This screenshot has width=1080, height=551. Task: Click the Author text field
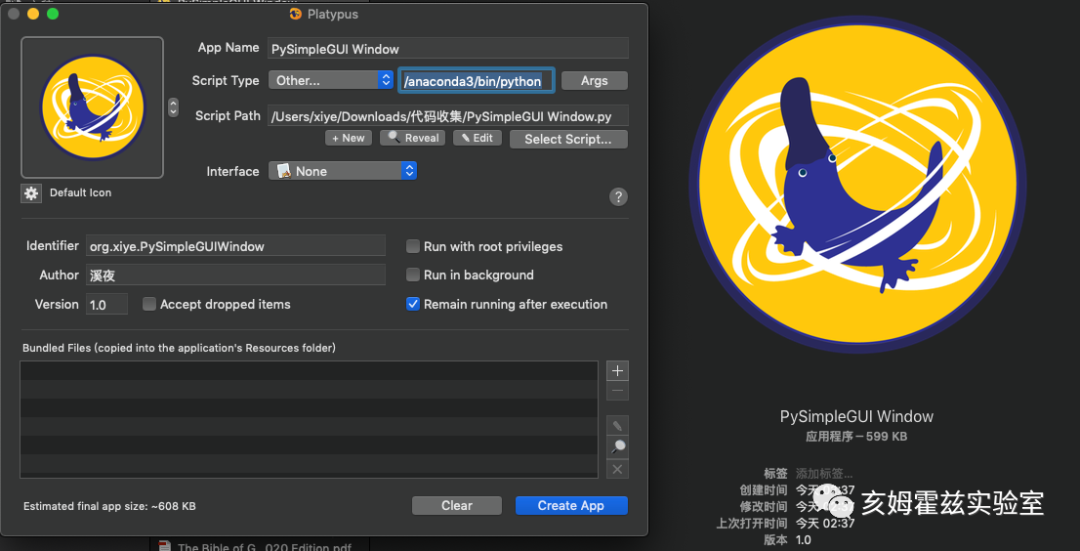236,275
